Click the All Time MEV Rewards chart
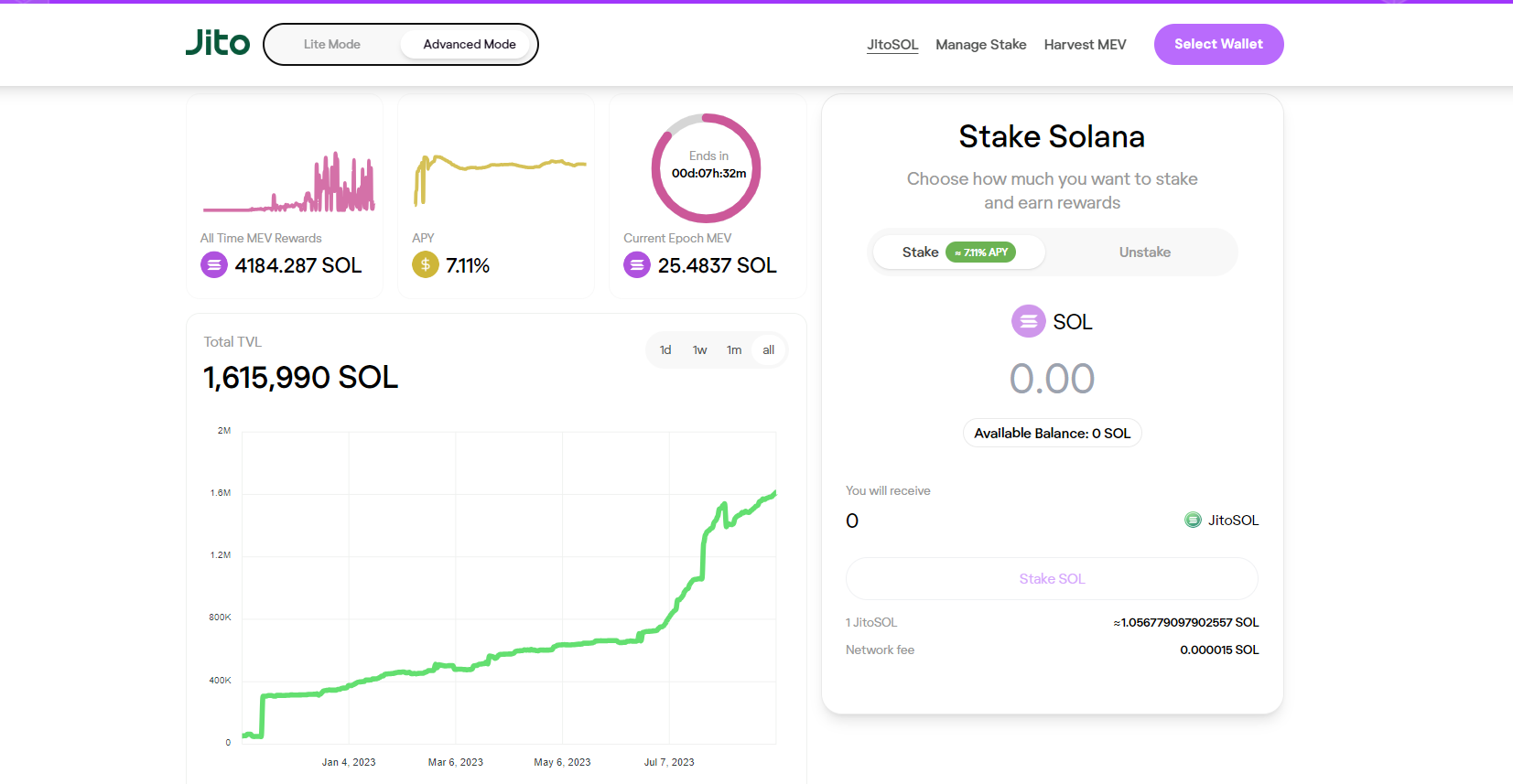 [x=288, y=182]
